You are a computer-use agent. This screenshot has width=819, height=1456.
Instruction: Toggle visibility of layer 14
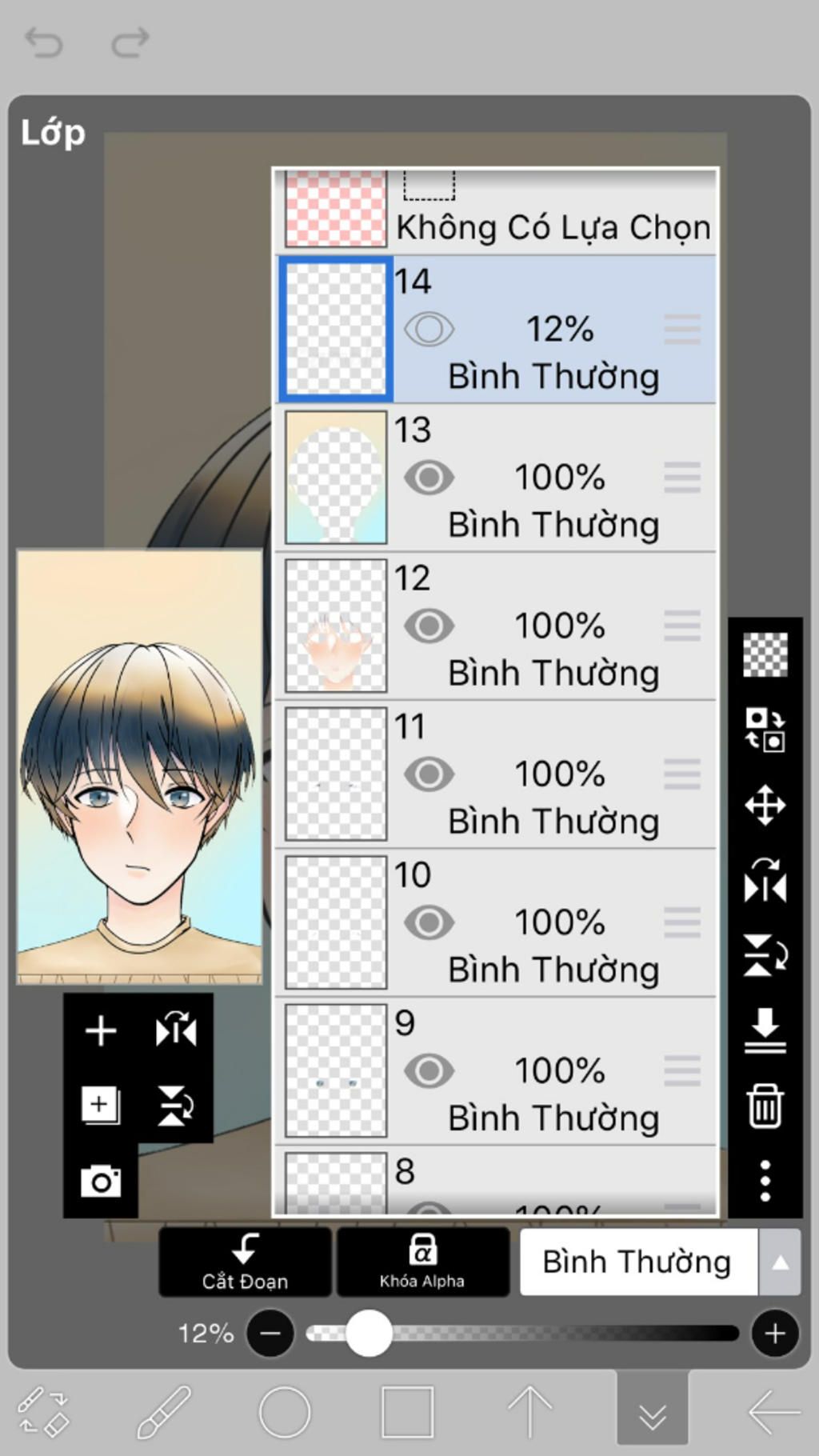[x=429, y=330]
